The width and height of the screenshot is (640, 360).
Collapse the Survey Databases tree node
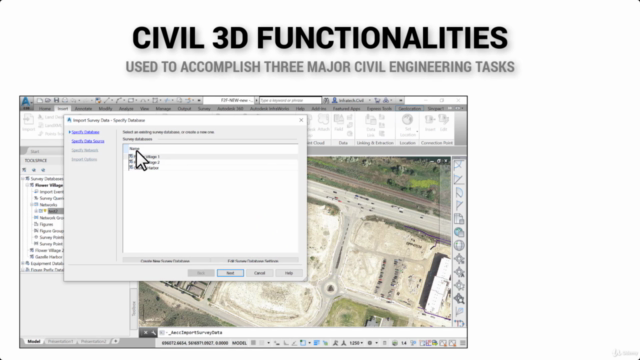click(x=23, y=179)
